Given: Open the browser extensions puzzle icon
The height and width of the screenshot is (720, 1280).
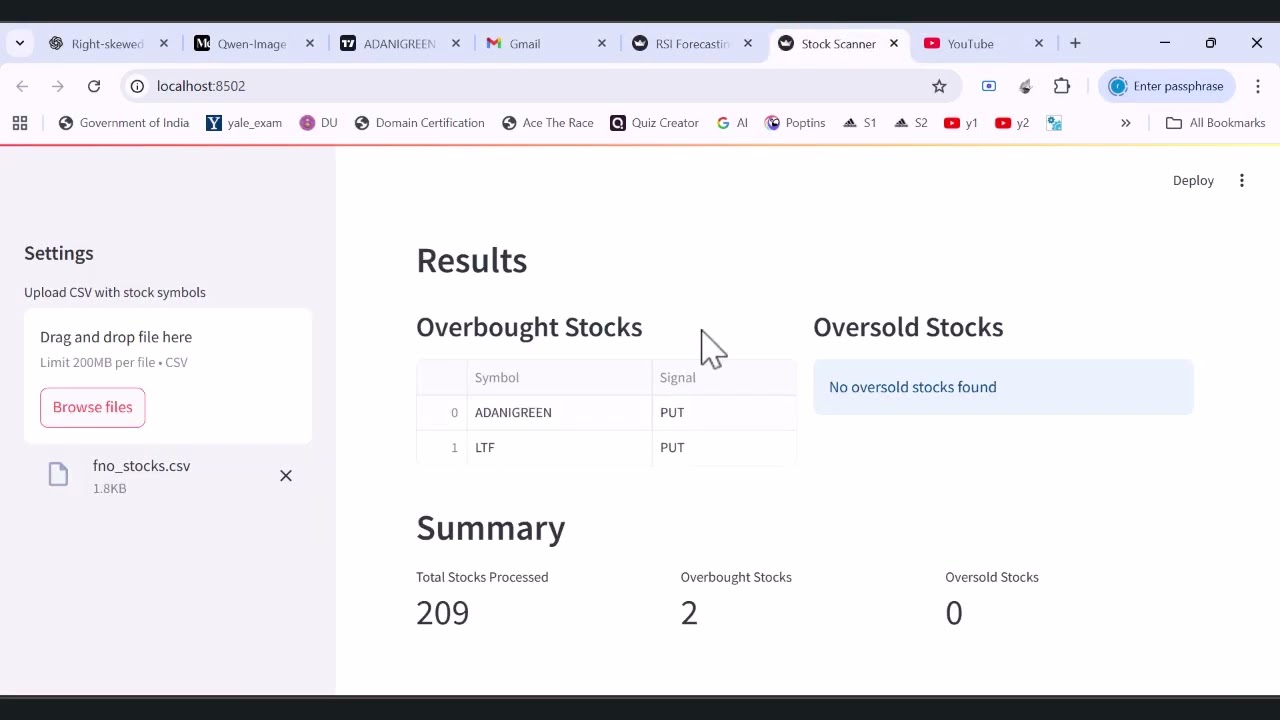Looking at the screenshot, I should 1062,86.
